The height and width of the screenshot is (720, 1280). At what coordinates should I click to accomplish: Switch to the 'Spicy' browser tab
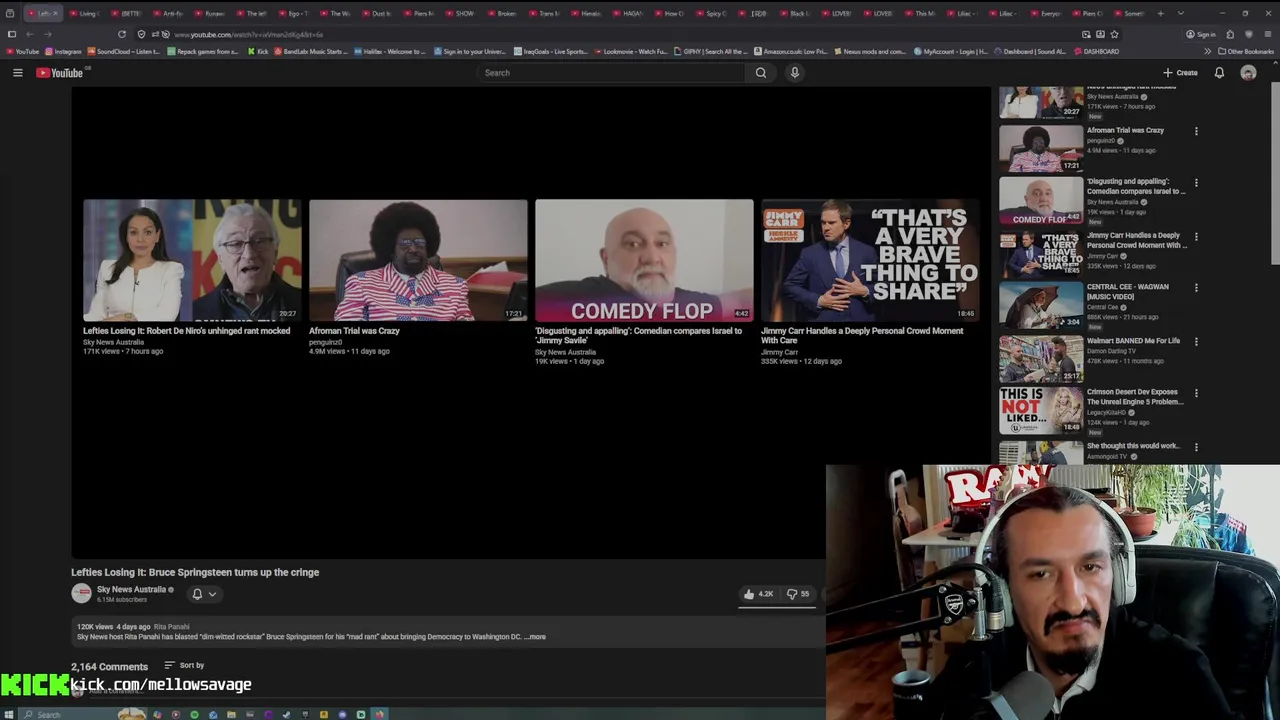(711, 13)
